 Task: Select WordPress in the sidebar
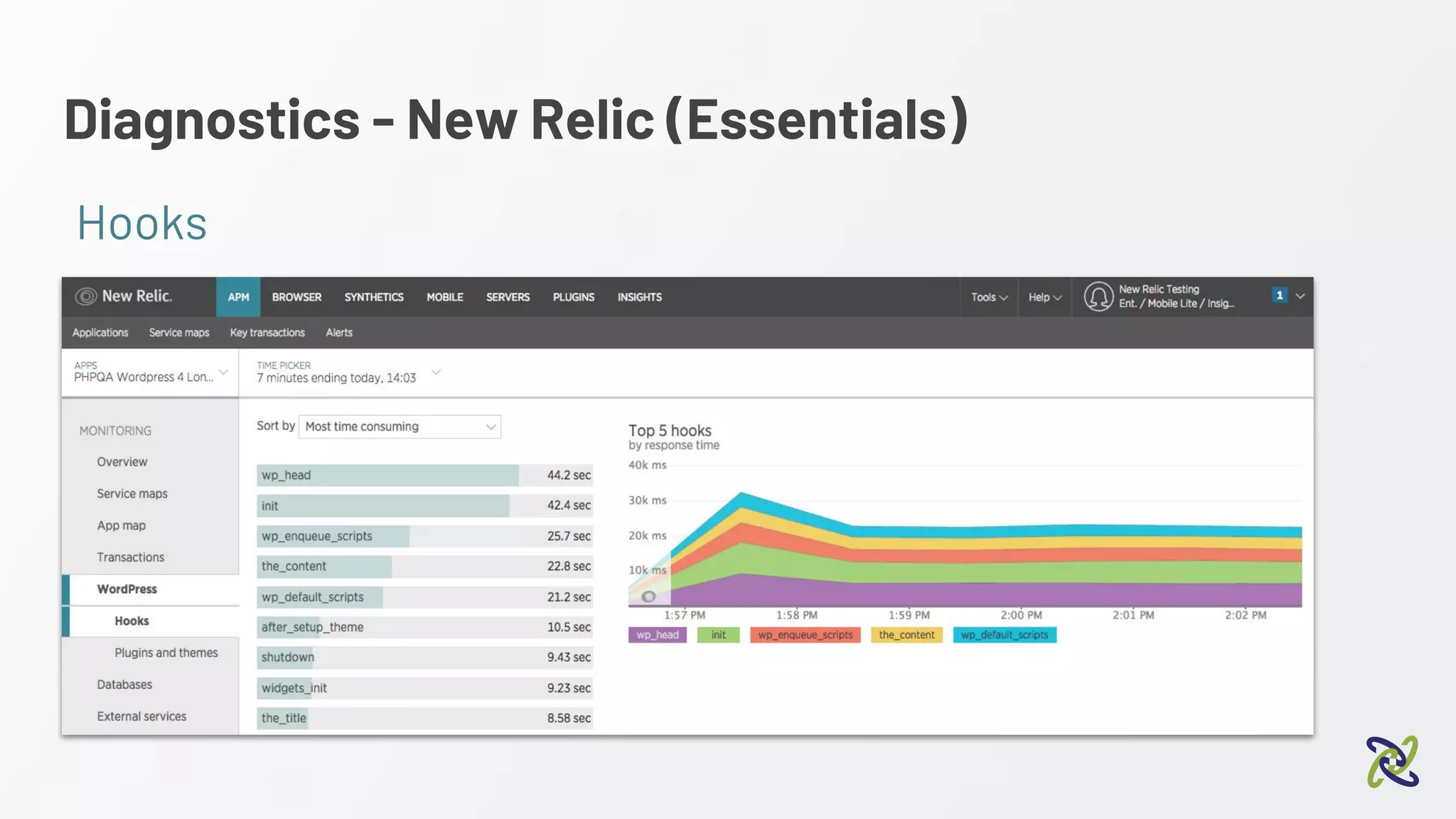tap(151, 589)
